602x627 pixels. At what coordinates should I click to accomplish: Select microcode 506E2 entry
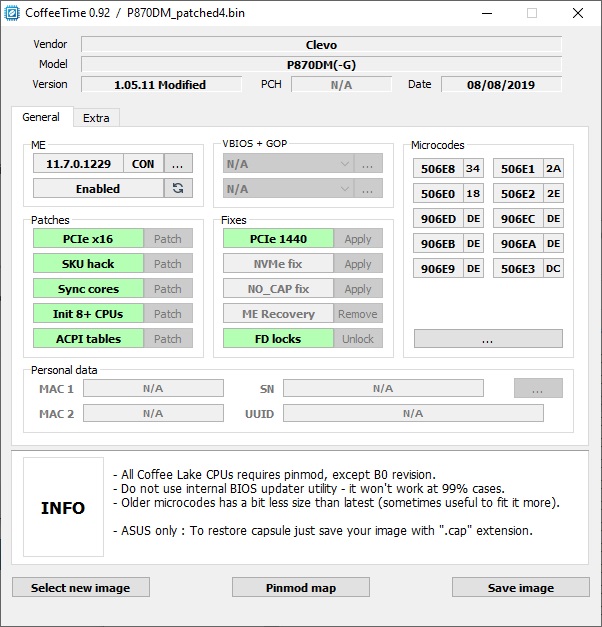tap(518, 194)
